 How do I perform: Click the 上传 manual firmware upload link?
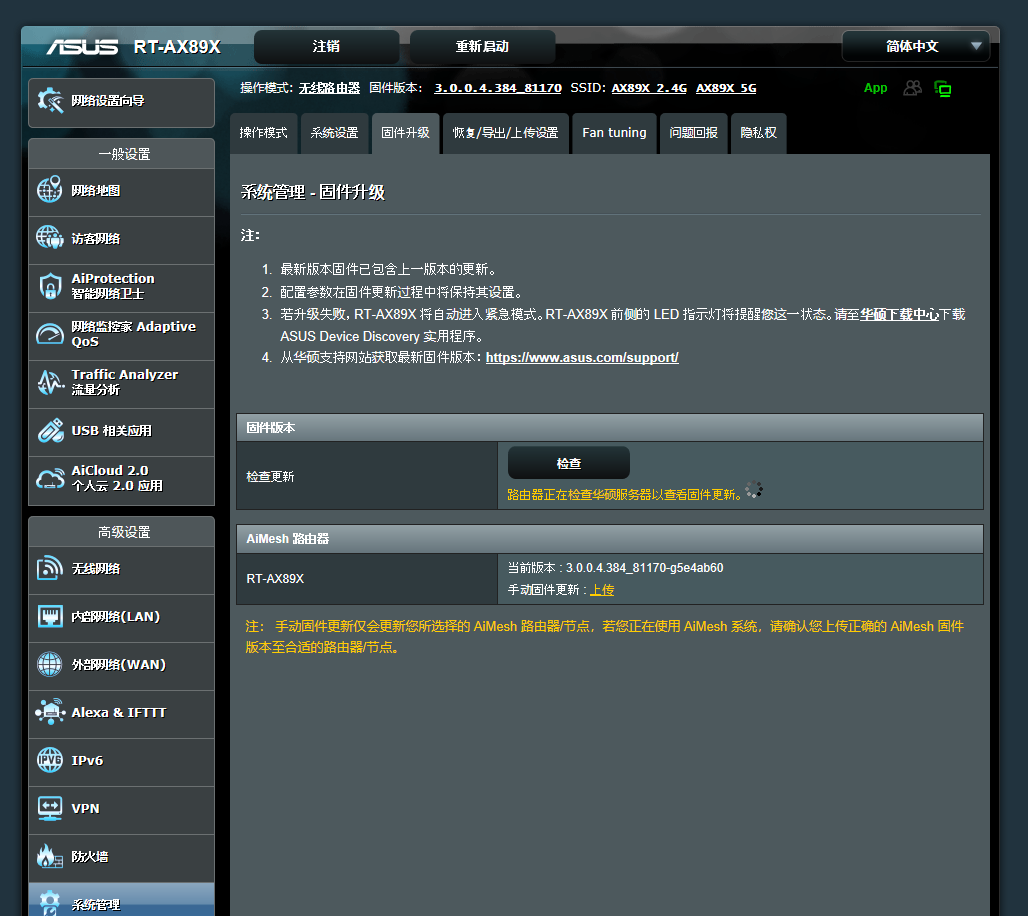point(602,590)
